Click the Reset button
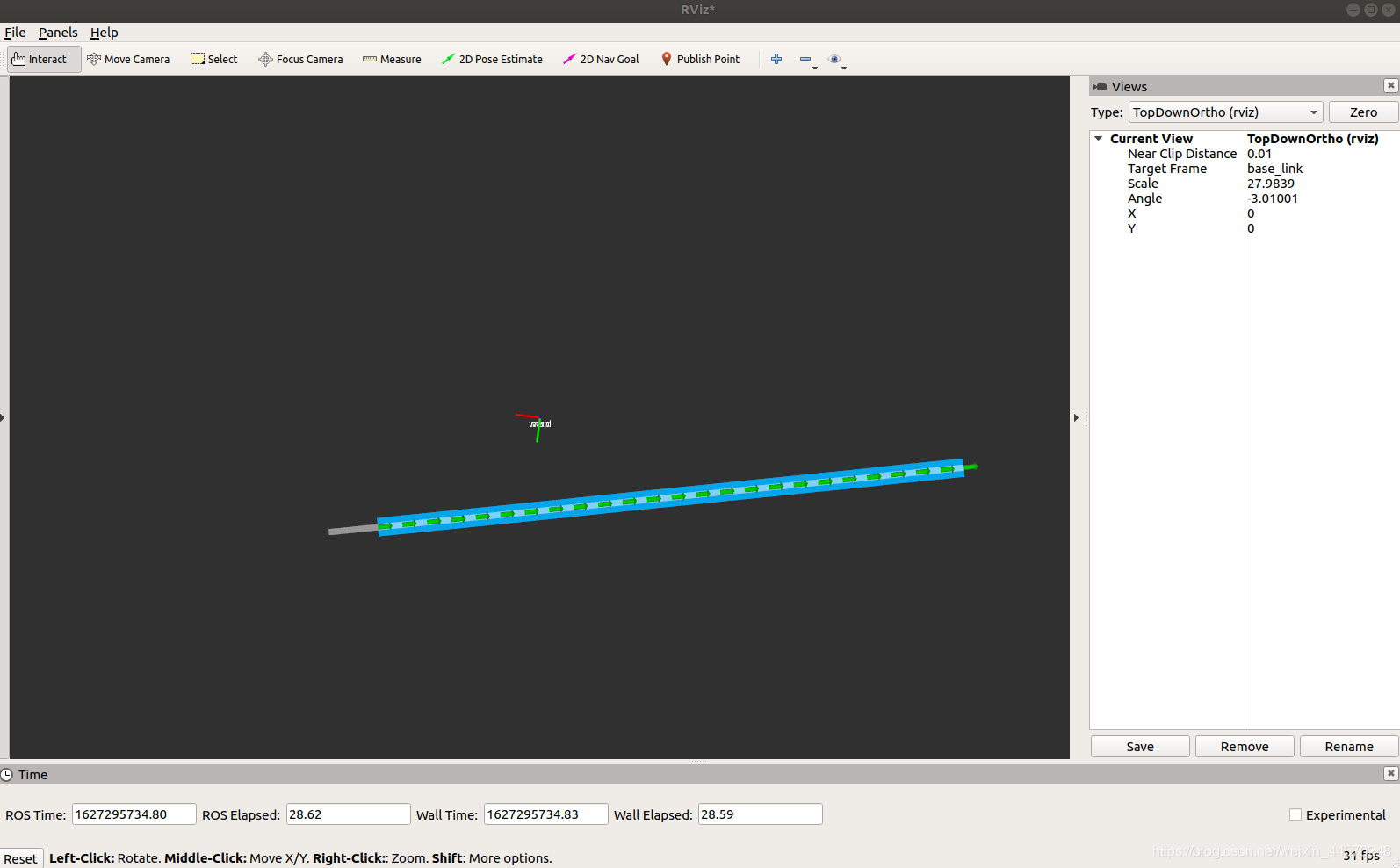1400x868 pixels. click(x=21, y=858)
